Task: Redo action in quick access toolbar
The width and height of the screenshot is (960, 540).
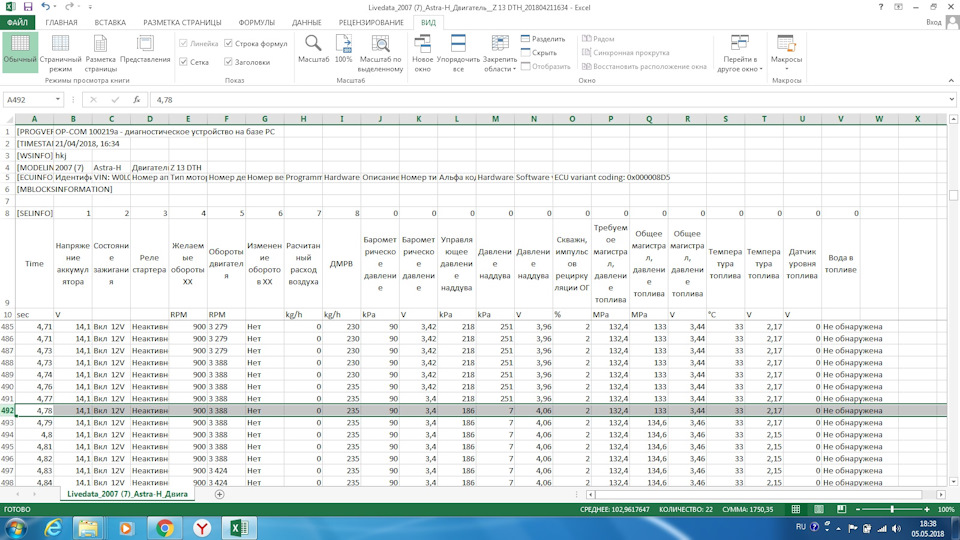Action: (x=69, y=7)
